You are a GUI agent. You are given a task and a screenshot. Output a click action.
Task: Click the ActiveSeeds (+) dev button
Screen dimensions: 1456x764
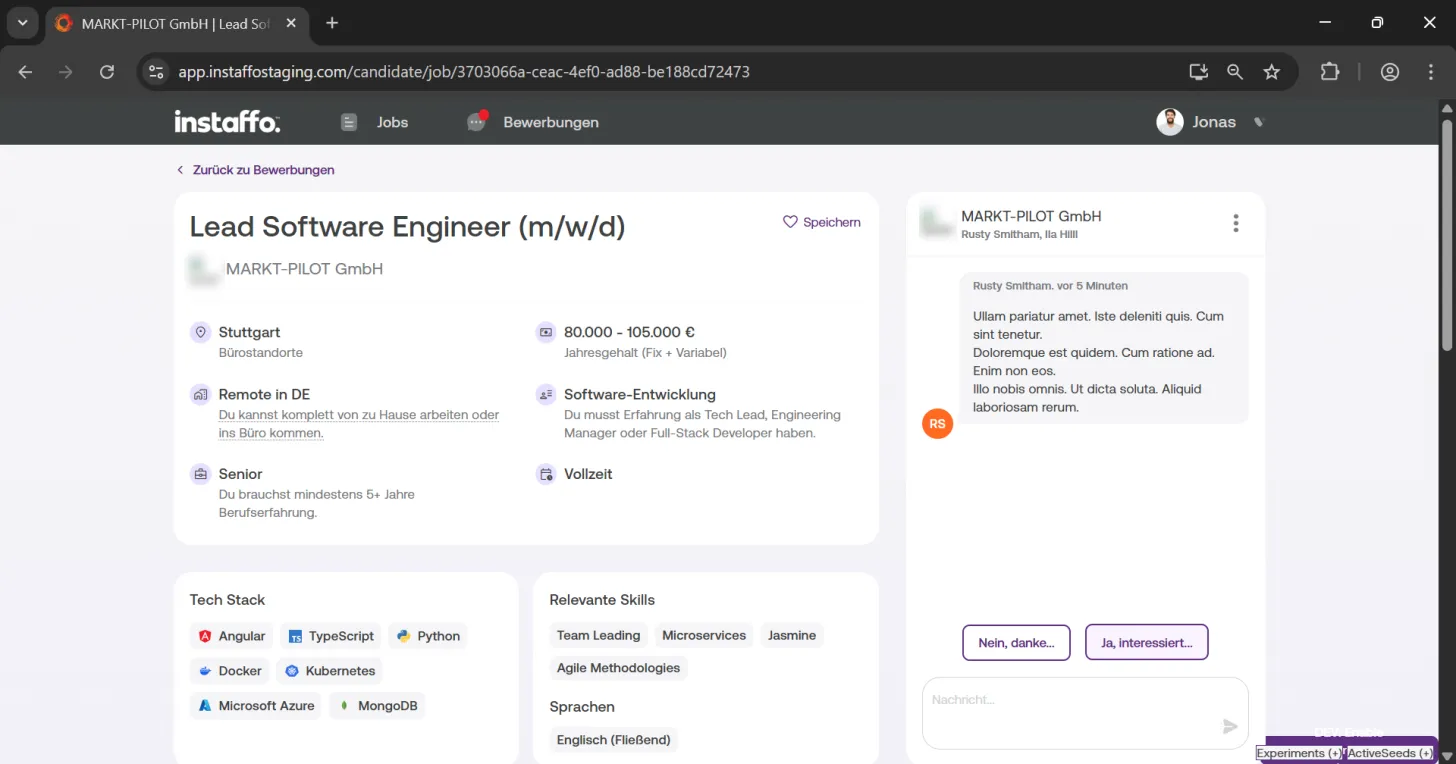1390,753
